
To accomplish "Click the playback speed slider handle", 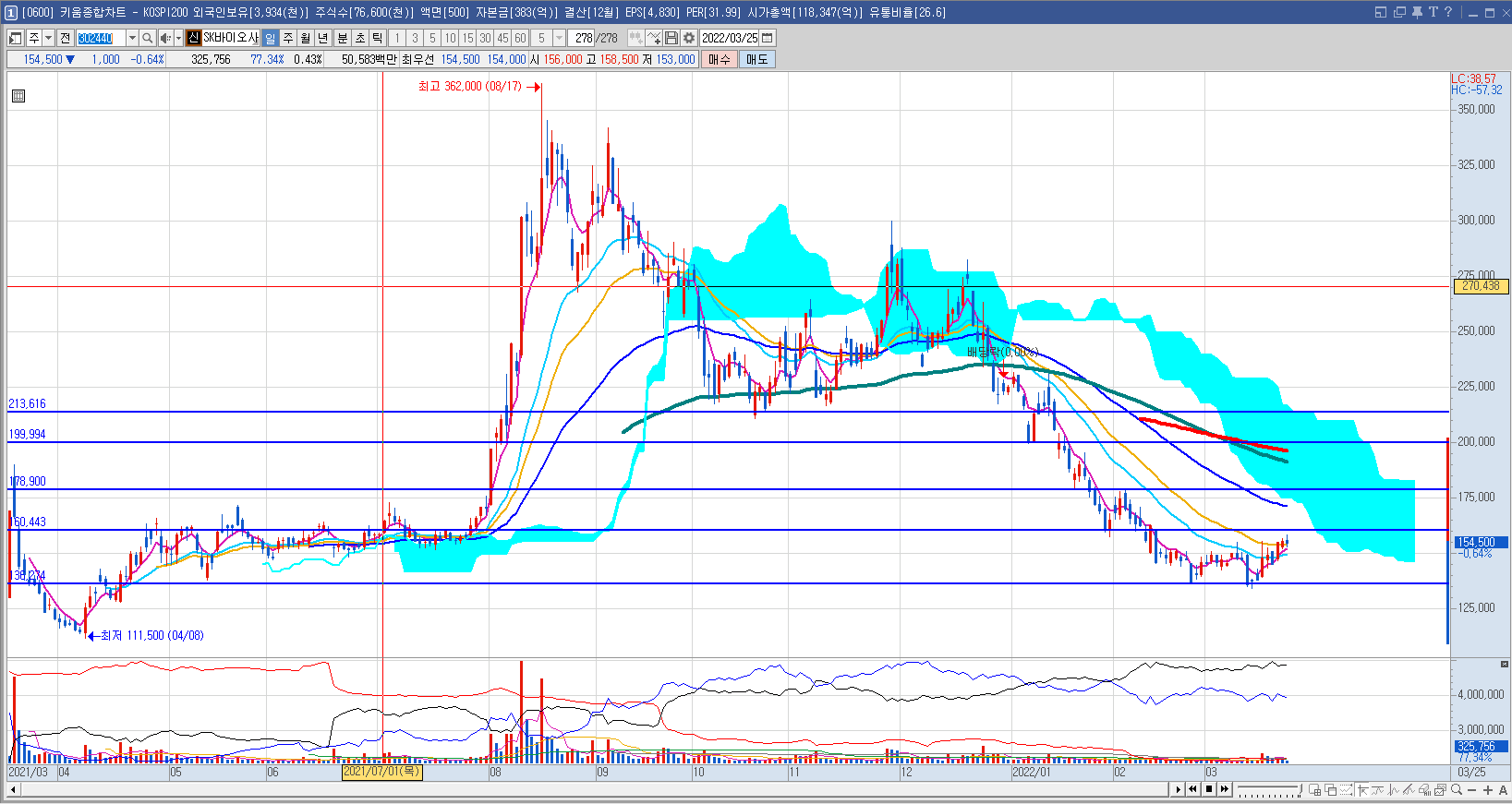I will coord(1300,789).
